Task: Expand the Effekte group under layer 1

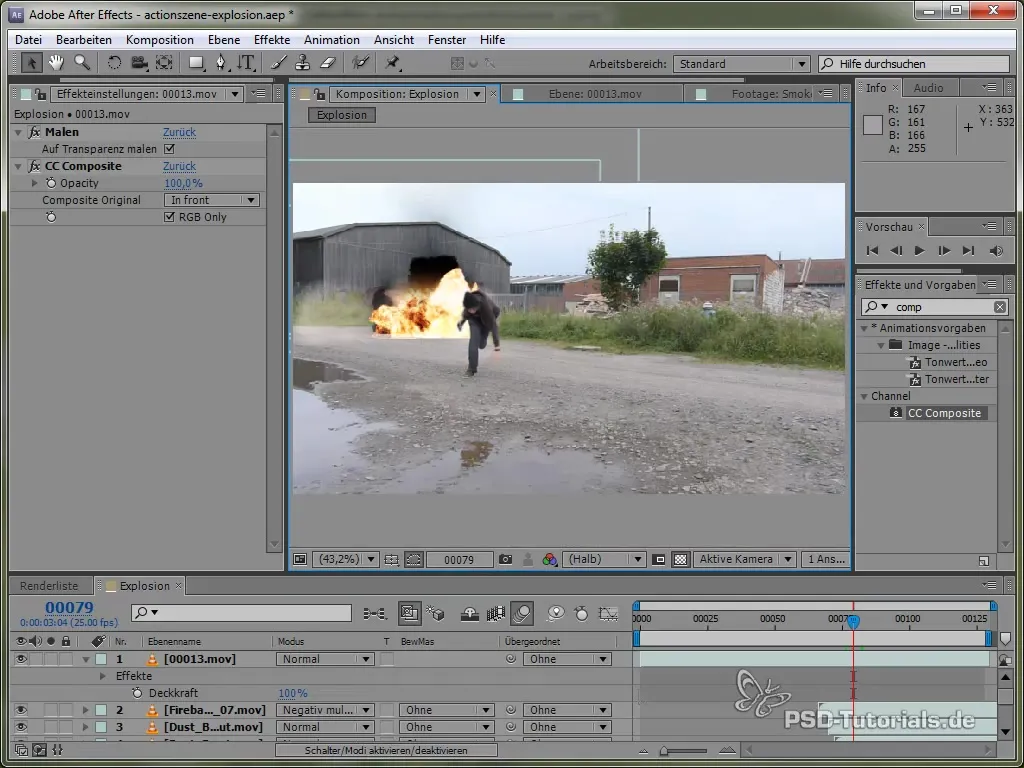Action: click(x=103, y=676)
